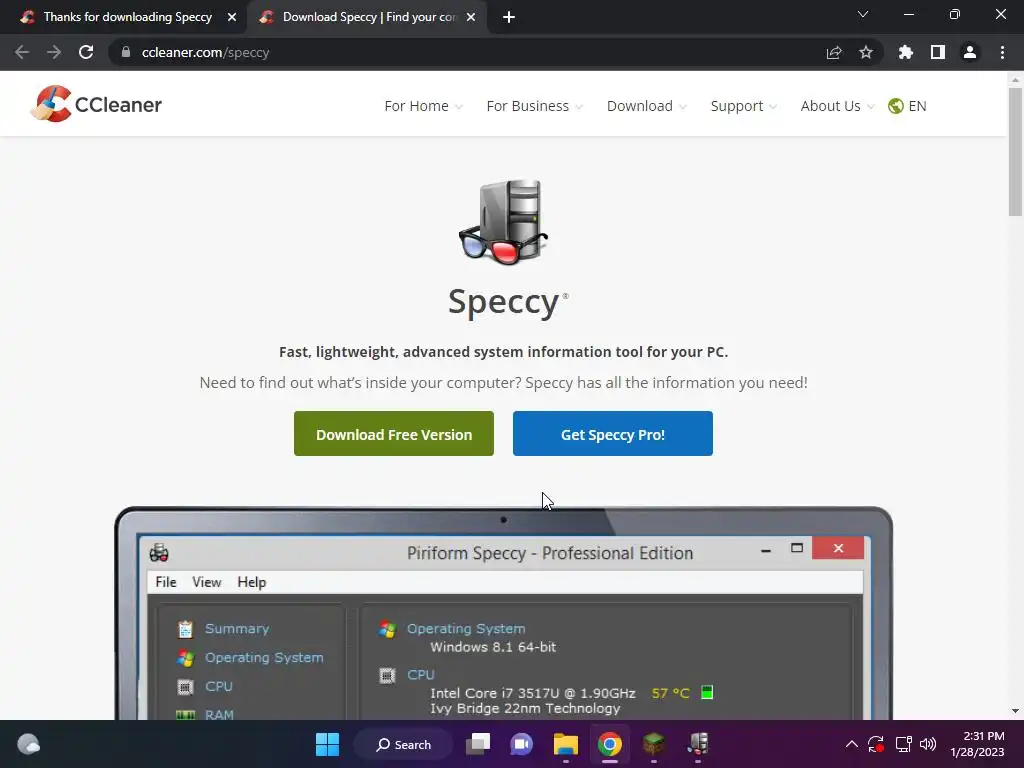Open Speccy app on taskbar

tap(697, 744)
